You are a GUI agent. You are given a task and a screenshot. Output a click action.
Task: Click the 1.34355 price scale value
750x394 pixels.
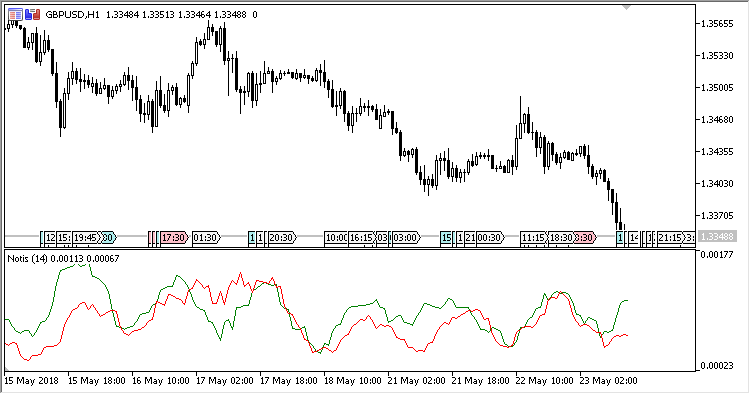click(717, 152)
